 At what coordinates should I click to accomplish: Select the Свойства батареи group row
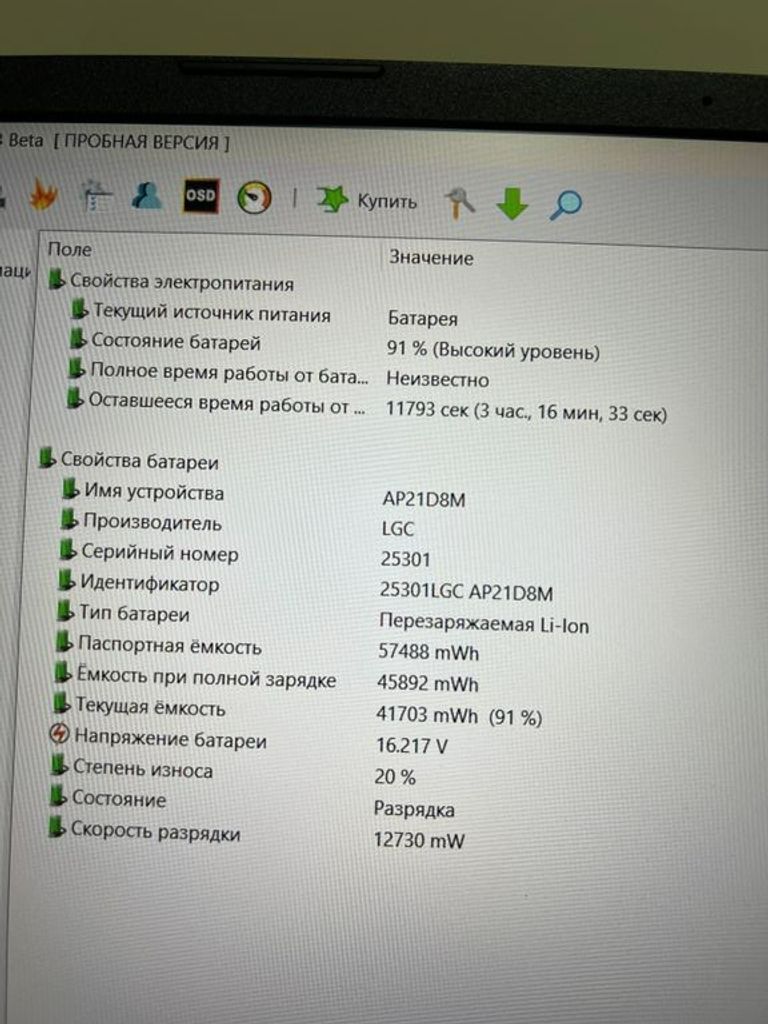(x=129, y=460)
